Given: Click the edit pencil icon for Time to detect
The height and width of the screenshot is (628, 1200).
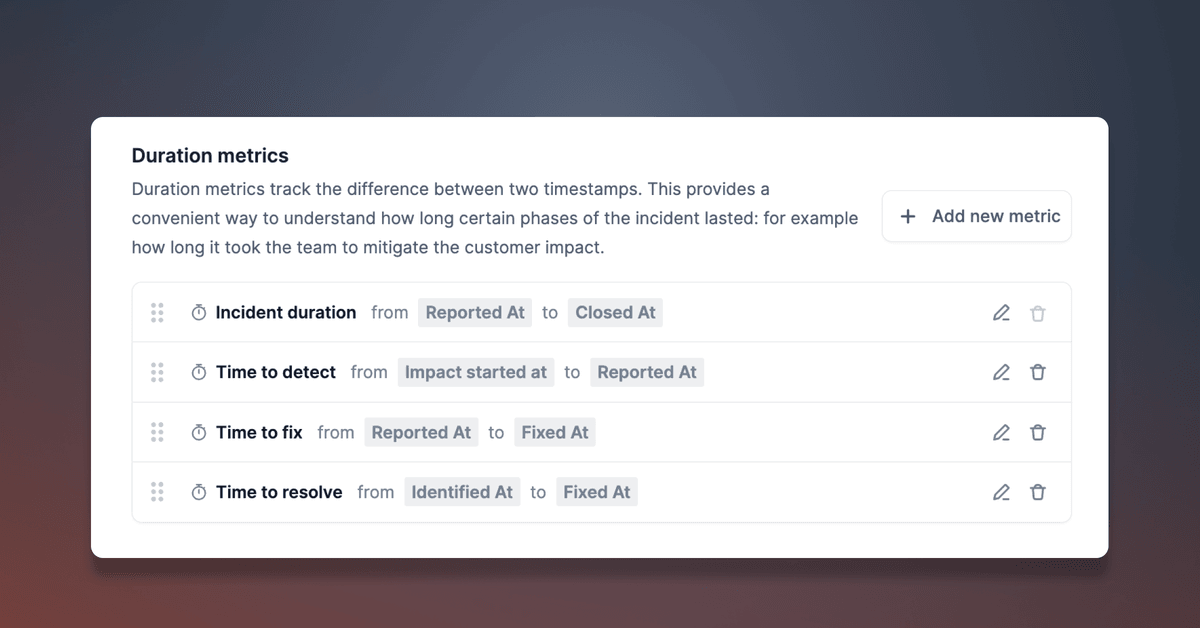Looking at the screenshot, I should pos(1001,372).
